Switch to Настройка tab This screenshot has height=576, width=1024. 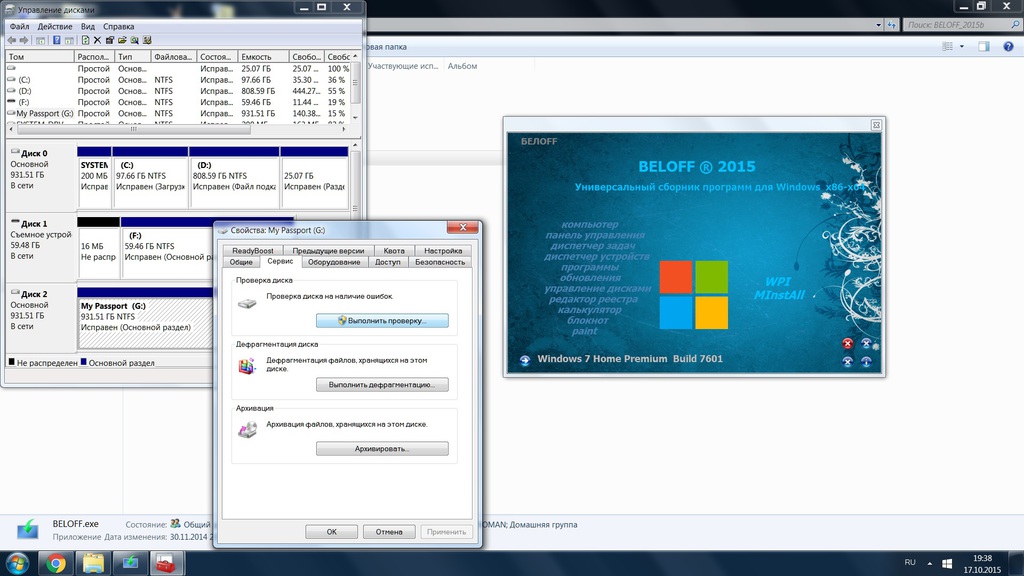[x=443, y=250]
